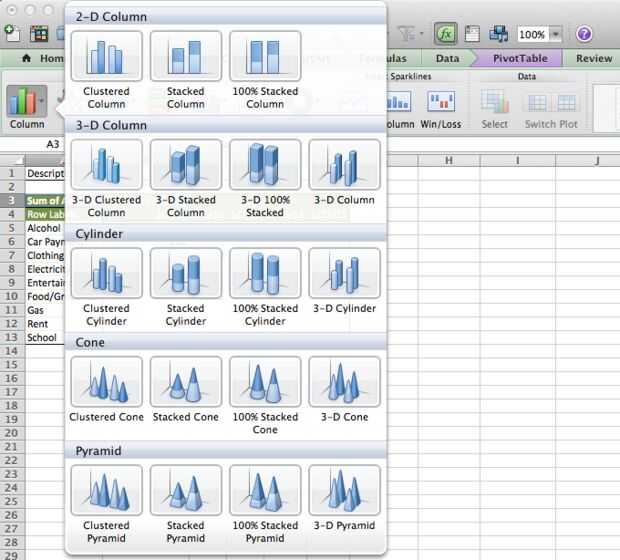Viewport: 620px width, 560px height.
Task: Choose the 3-D Stacked Column chart
Action: (186, 165)
